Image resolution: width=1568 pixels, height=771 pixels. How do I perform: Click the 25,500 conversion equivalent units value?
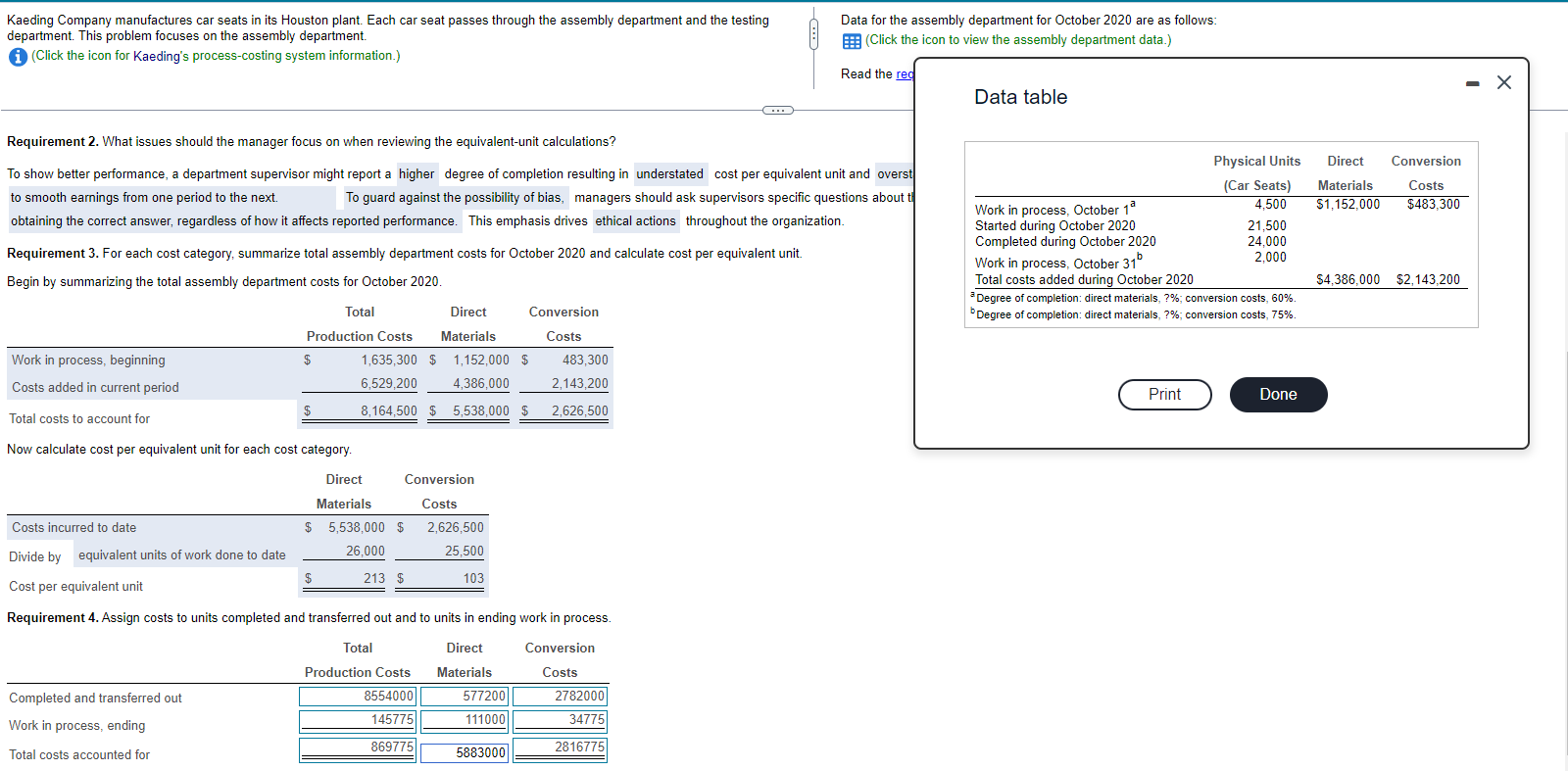click(x=465, y=552)
